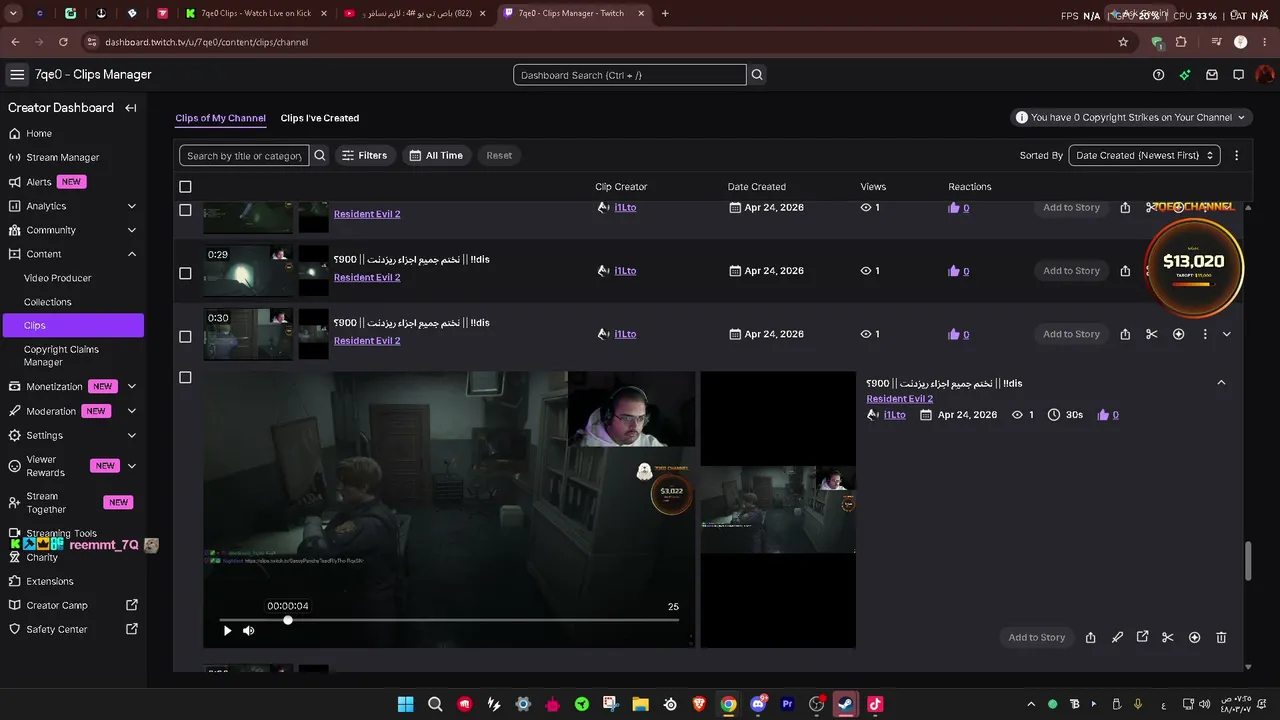
Task: Play the expanded clip video
Action: click(227, 630)
